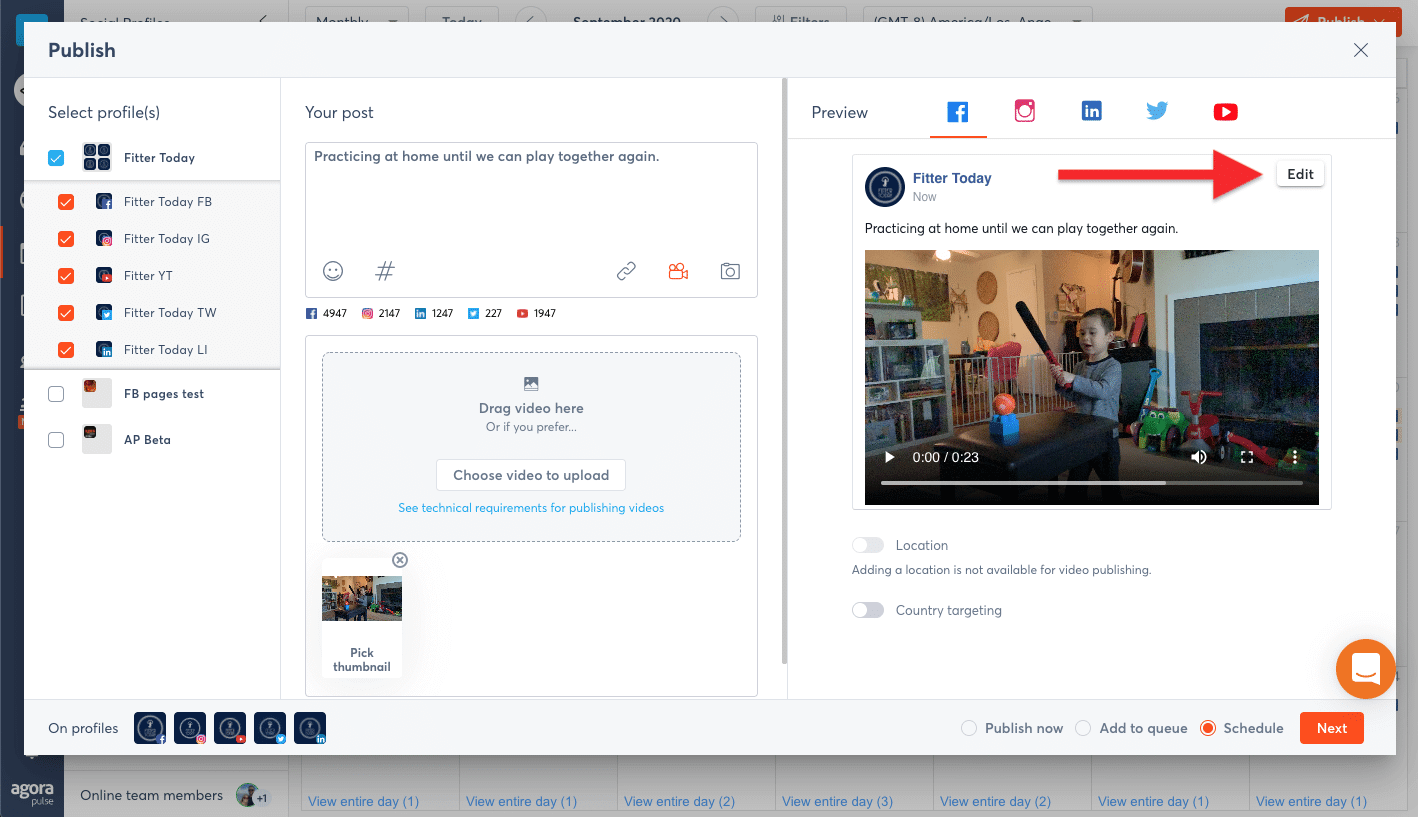Screen dimensions: 1418x817
Task: Enable the Location toggle
Action: point(868,545)
